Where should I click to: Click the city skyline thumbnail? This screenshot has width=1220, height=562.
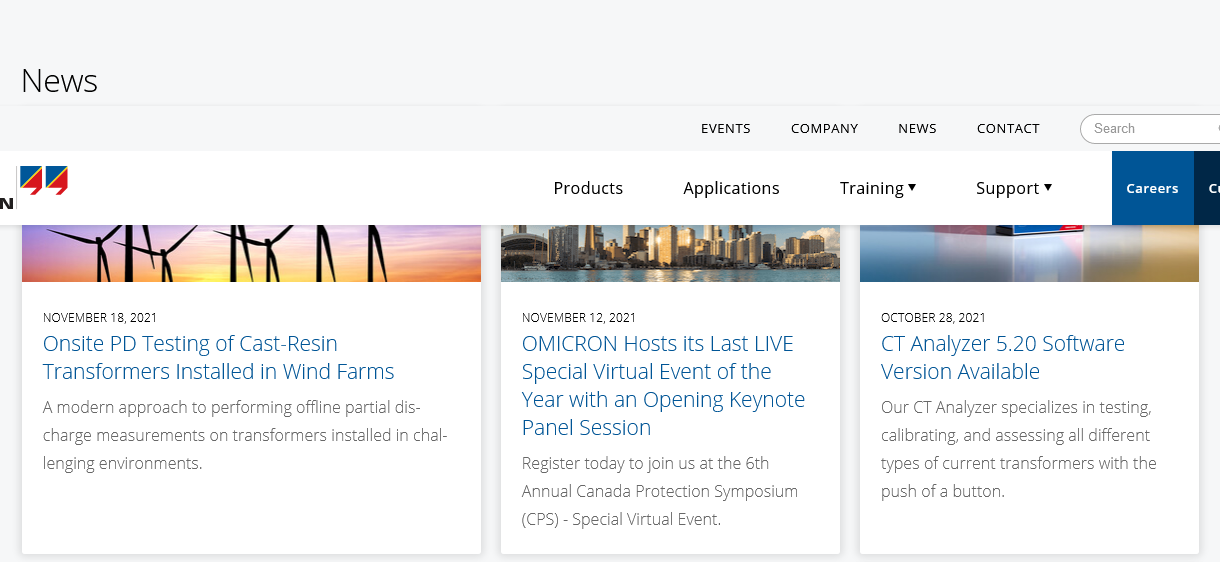tap(670, 253)
